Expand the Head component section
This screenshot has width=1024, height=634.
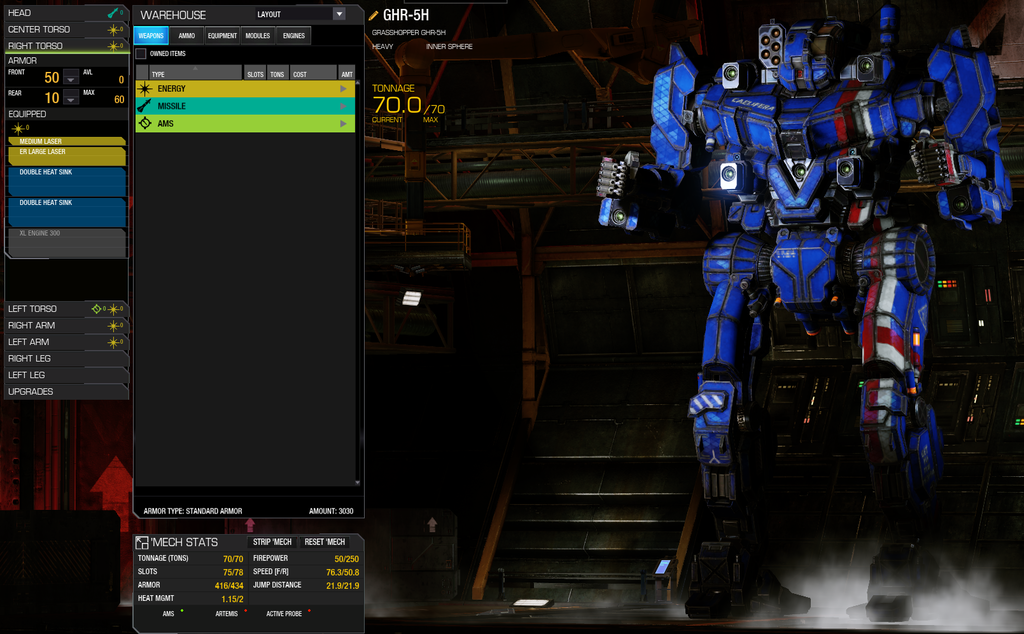[x=65, y=12]
